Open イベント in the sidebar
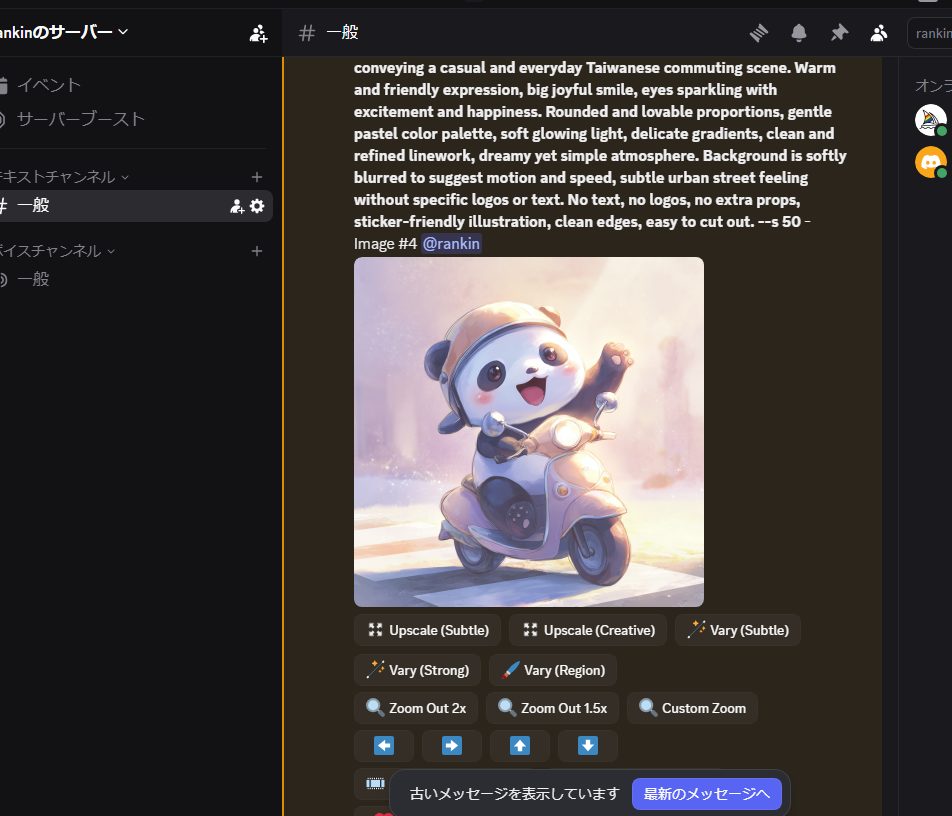This screenshot has height=816, width=952. [x=48, y=85]
